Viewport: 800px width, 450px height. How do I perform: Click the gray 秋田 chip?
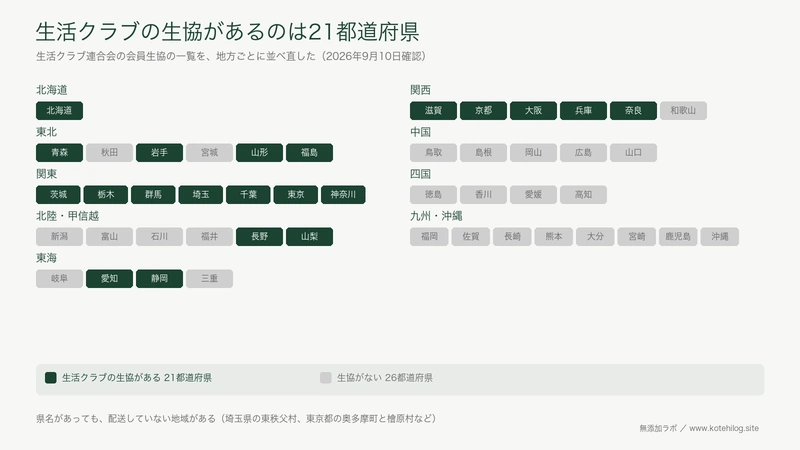pos(109,153)
